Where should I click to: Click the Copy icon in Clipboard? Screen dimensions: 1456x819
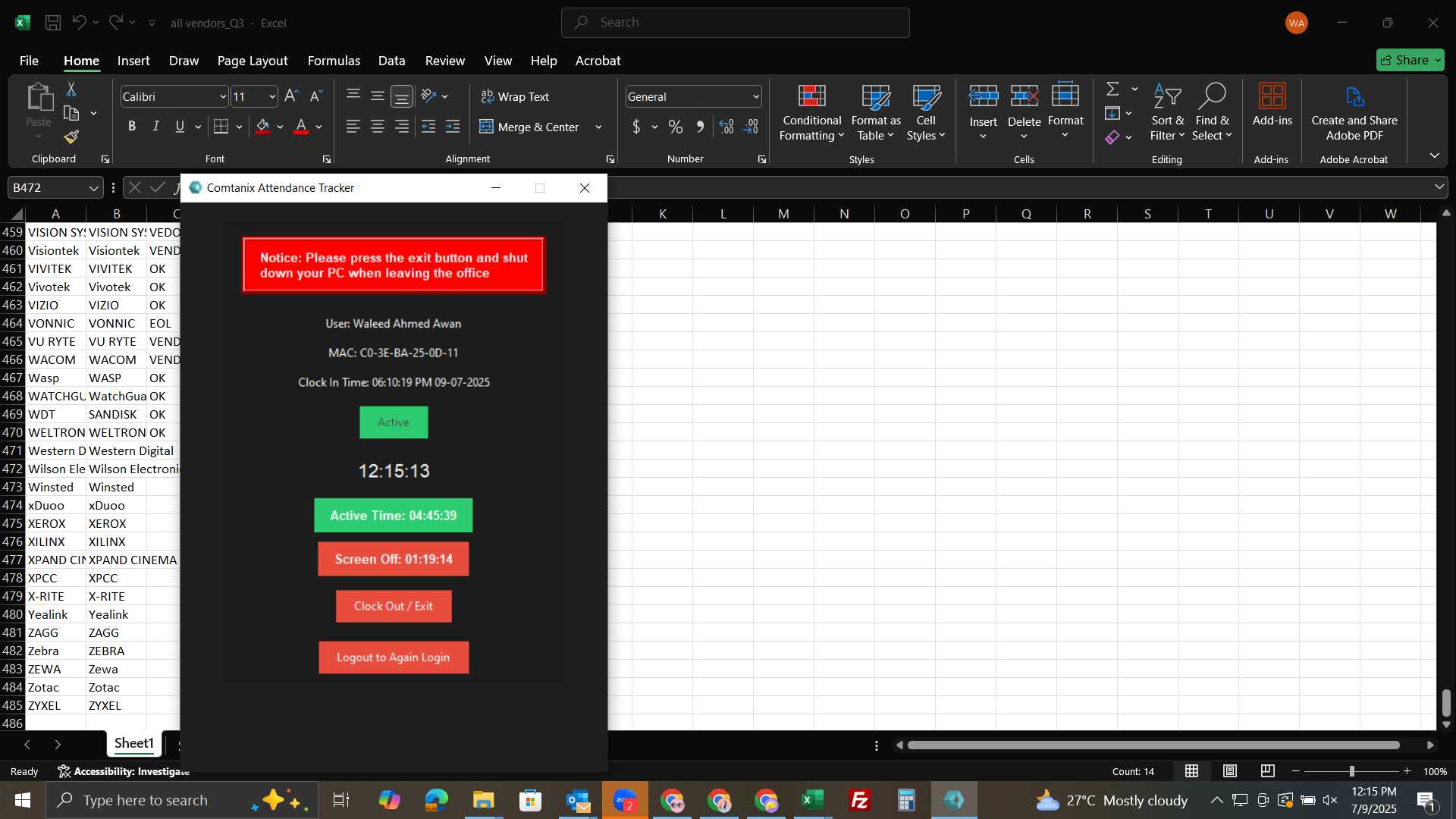[x=71, y=113]
